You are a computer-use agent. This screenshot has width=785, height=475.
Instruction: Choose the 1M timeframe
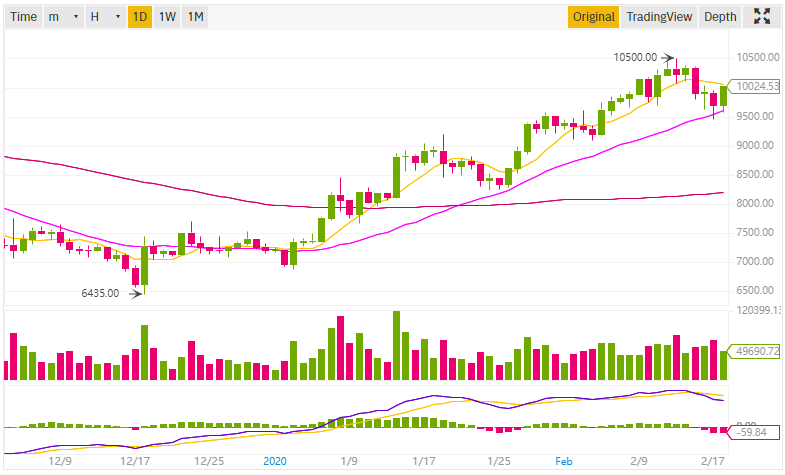tap(196, 17)
